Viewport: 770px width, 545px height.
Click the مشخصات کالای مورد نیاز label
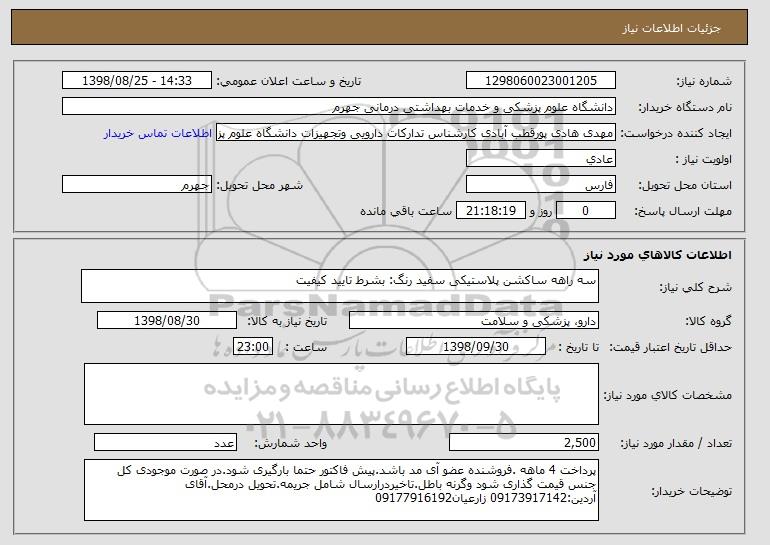coord(668,395)
